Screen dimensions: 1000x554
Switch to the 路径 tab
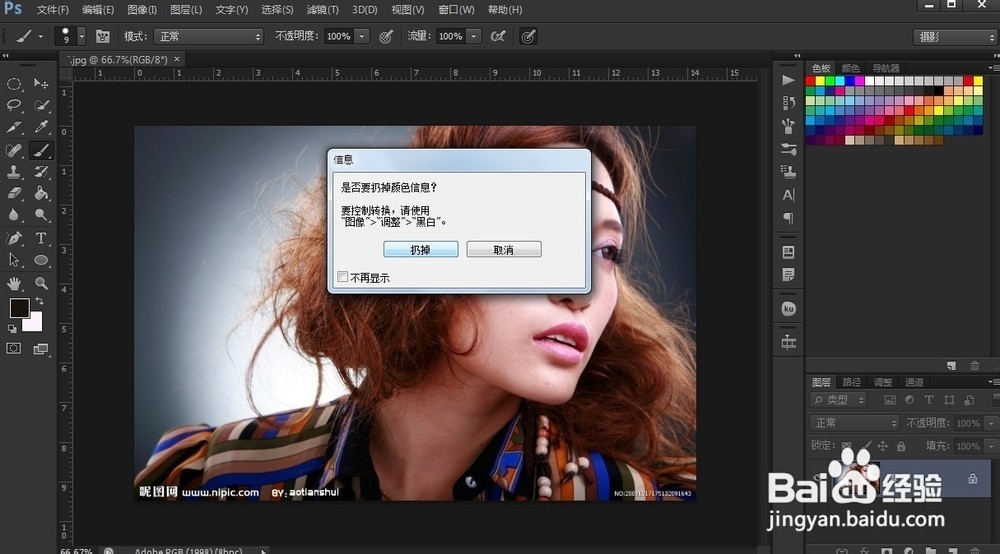click(851, 382)
